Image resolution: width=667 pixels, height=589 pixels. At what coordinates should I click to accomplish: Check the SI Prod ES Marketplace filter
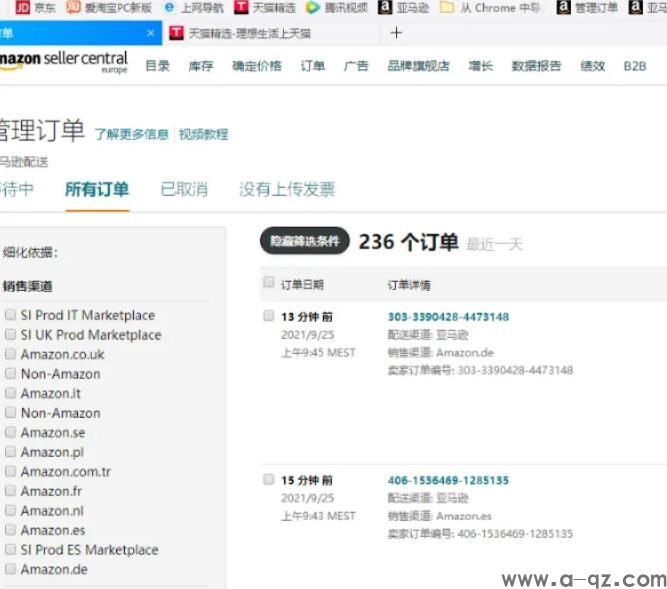[x=10, y=549]
